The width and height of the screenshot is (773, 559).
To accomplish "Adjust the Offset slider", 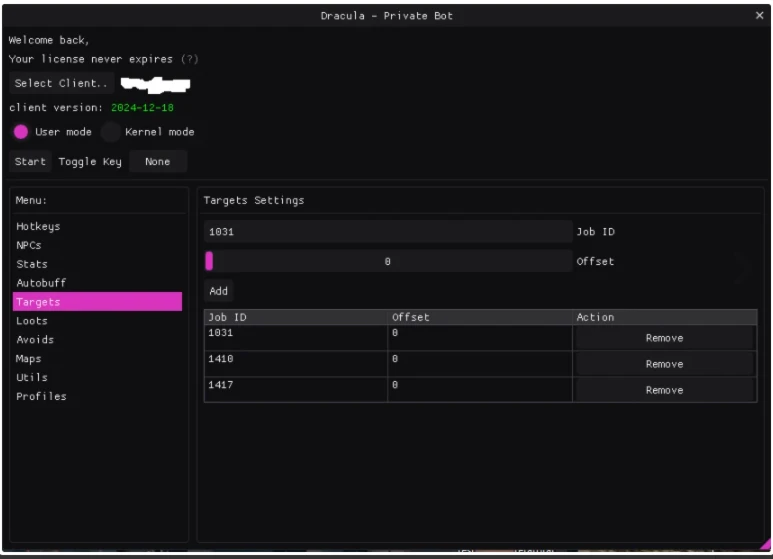I will tap(388, 262).
